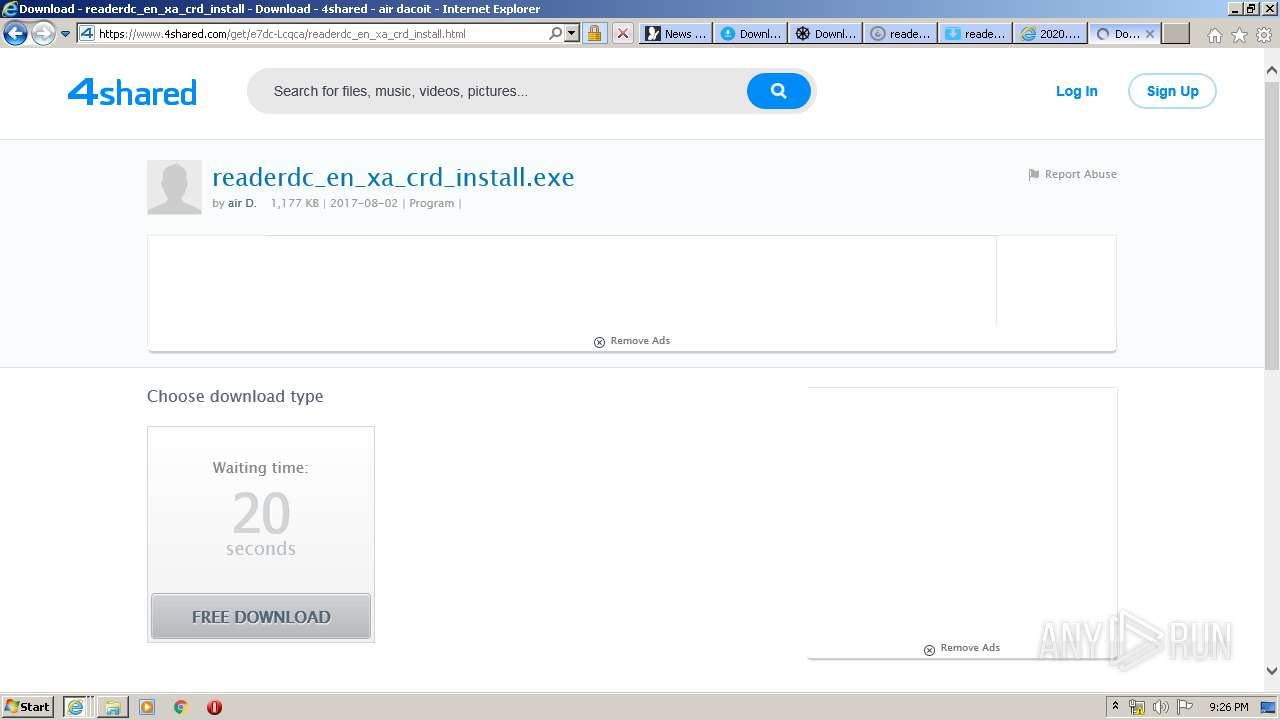Screen dimensions: 1280x720
Task: Click the FREE DOWNLOAD button
Action: (x=261, y=617)
